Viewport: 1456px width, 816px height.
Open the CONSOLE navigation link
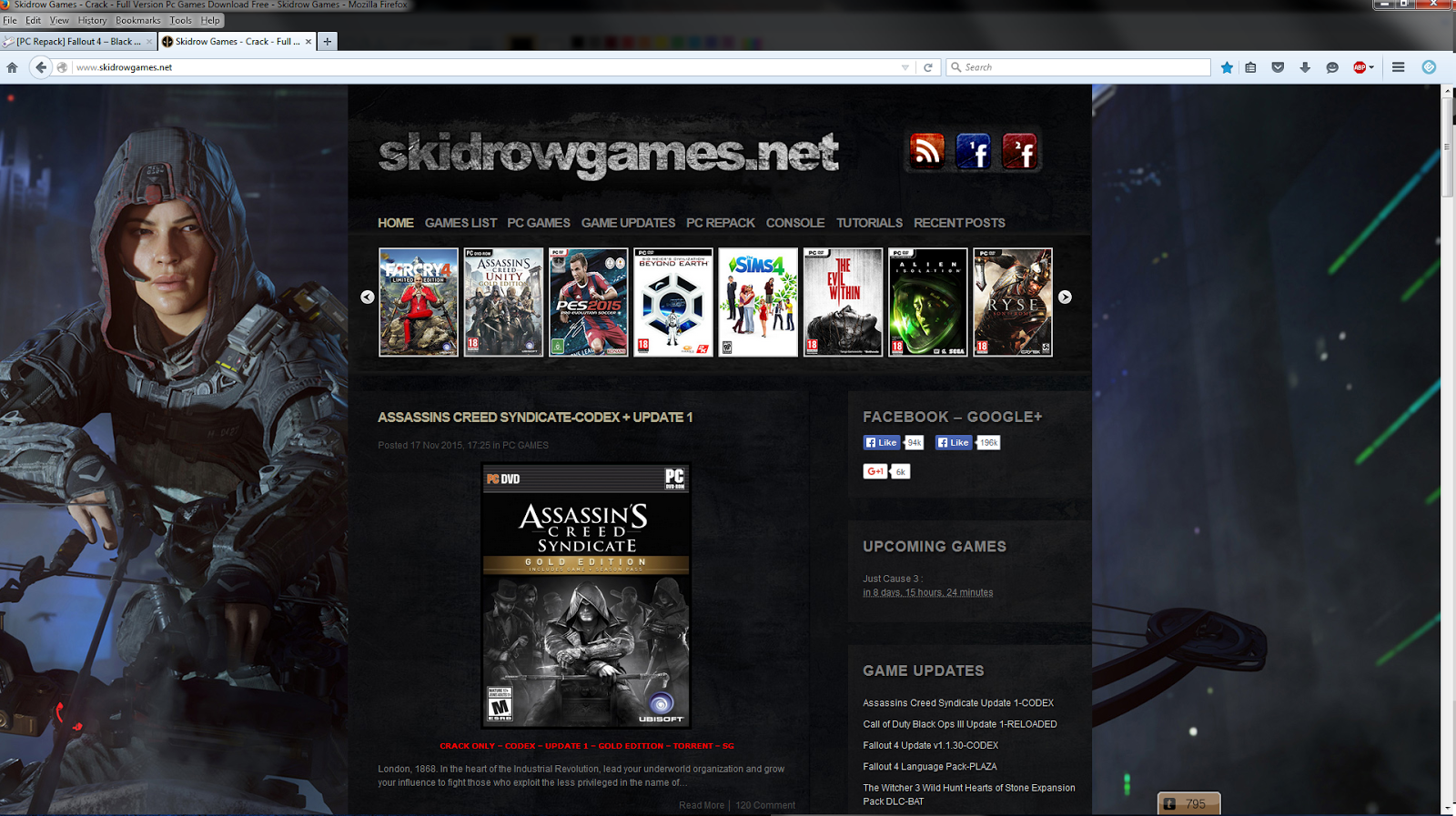coord(795,223)
